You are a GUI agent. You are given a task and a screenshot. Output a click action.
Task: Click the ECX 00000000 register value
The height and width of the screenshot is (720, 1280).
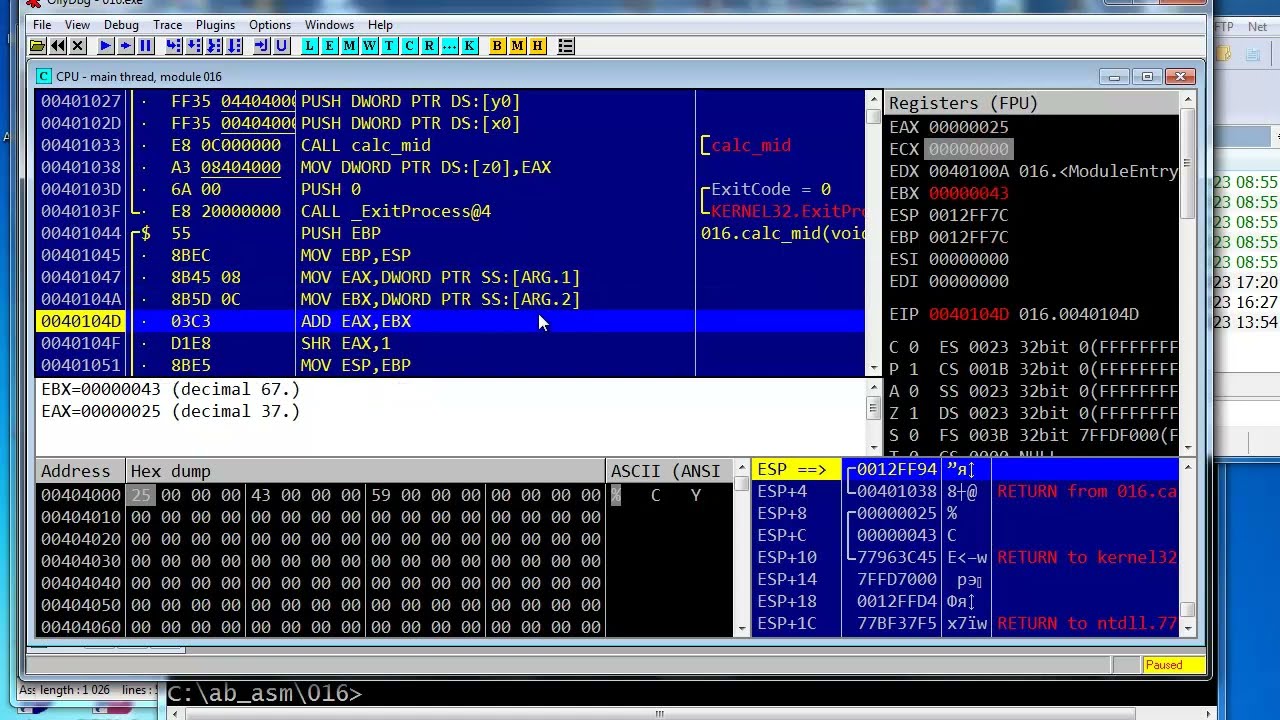click(x=968, y=149)
